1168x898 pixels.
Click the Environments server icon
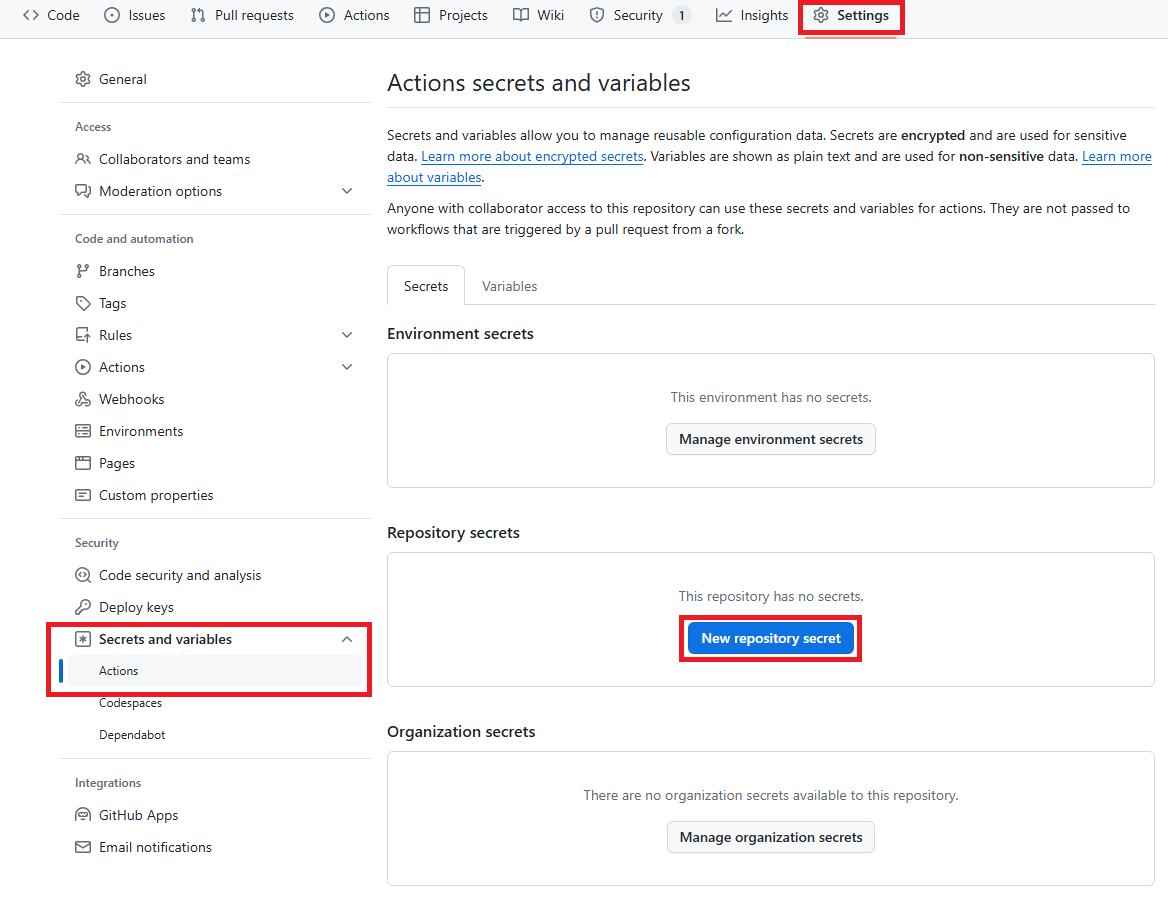tap(83, 431)
